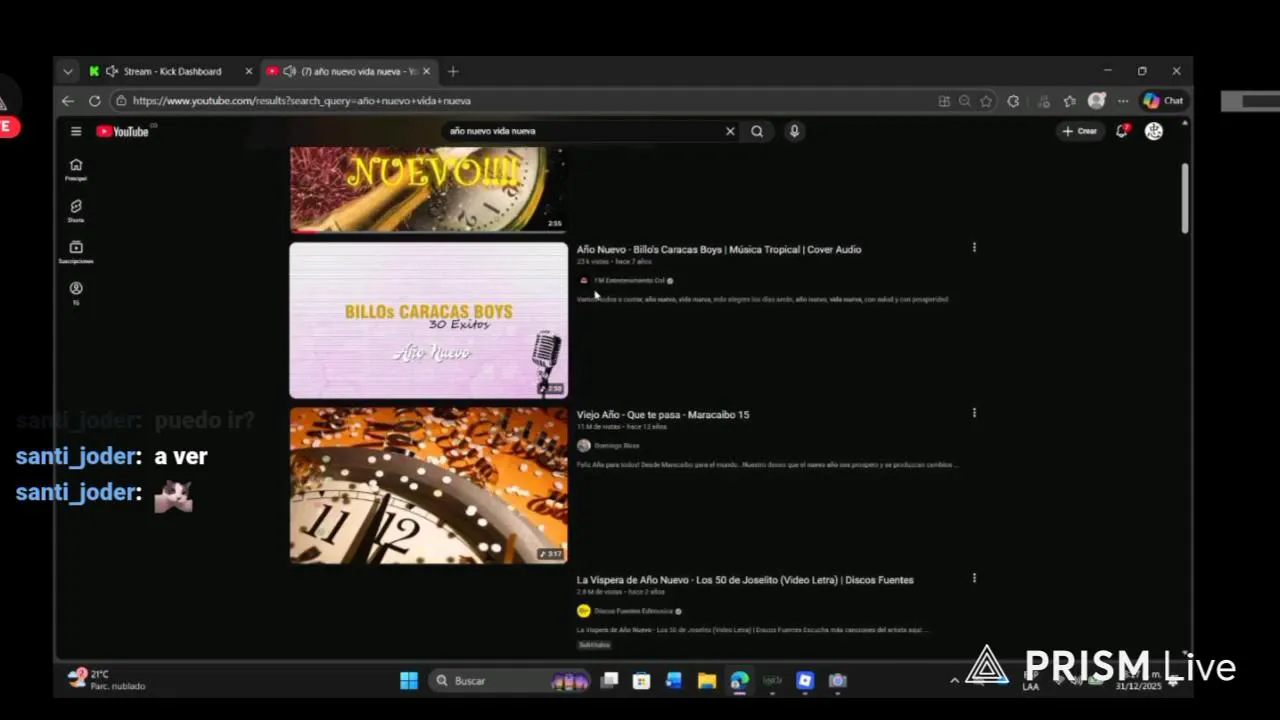Click Microsoft Edge taskbar icon

[740, 681]
